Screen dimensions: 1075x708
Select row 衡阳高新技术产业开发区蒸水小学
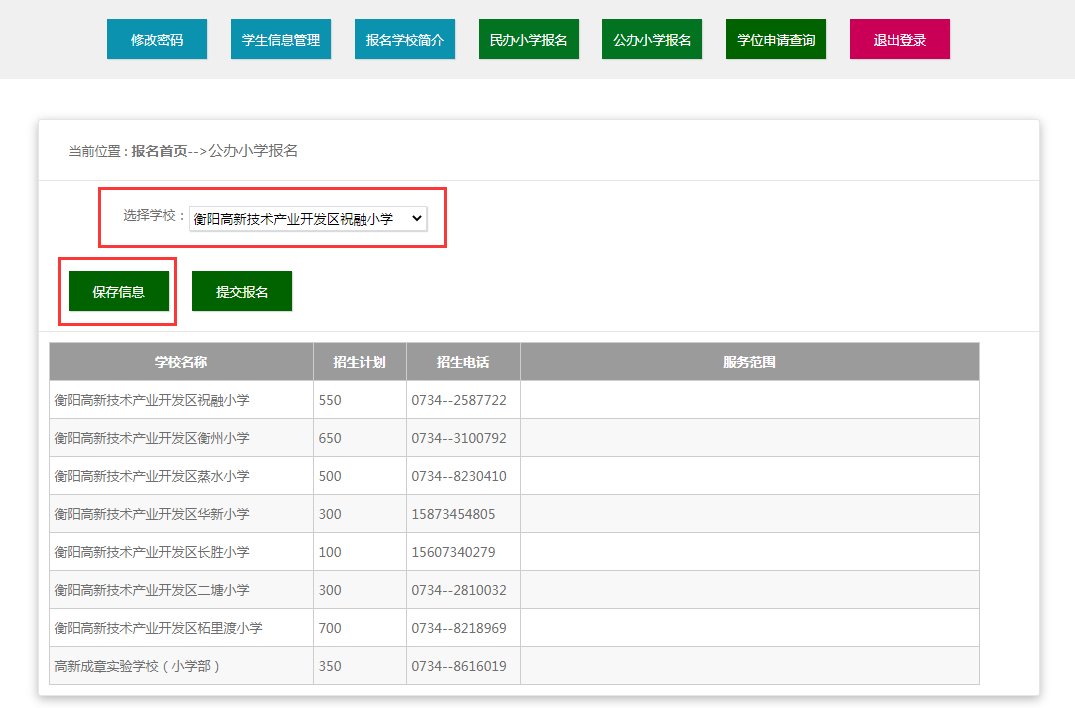point(514,476)
